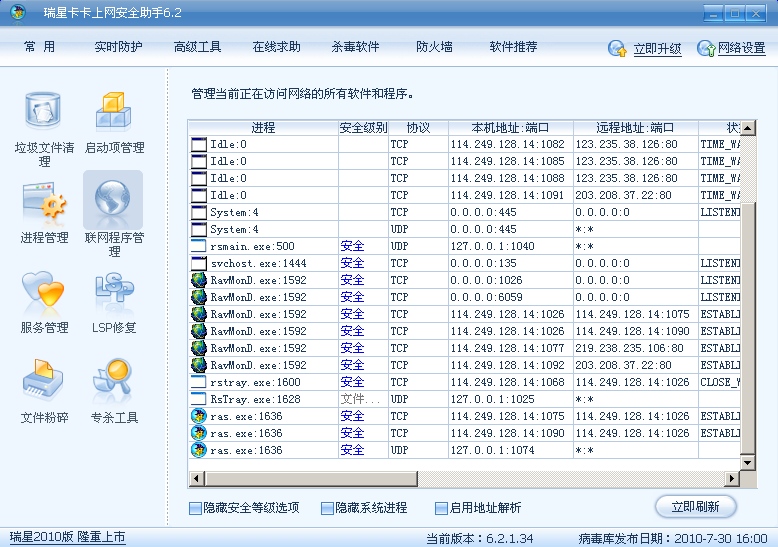The image size is (778, 547).
Task: Sort by 安全级别 column header
Action: (363, 128)
